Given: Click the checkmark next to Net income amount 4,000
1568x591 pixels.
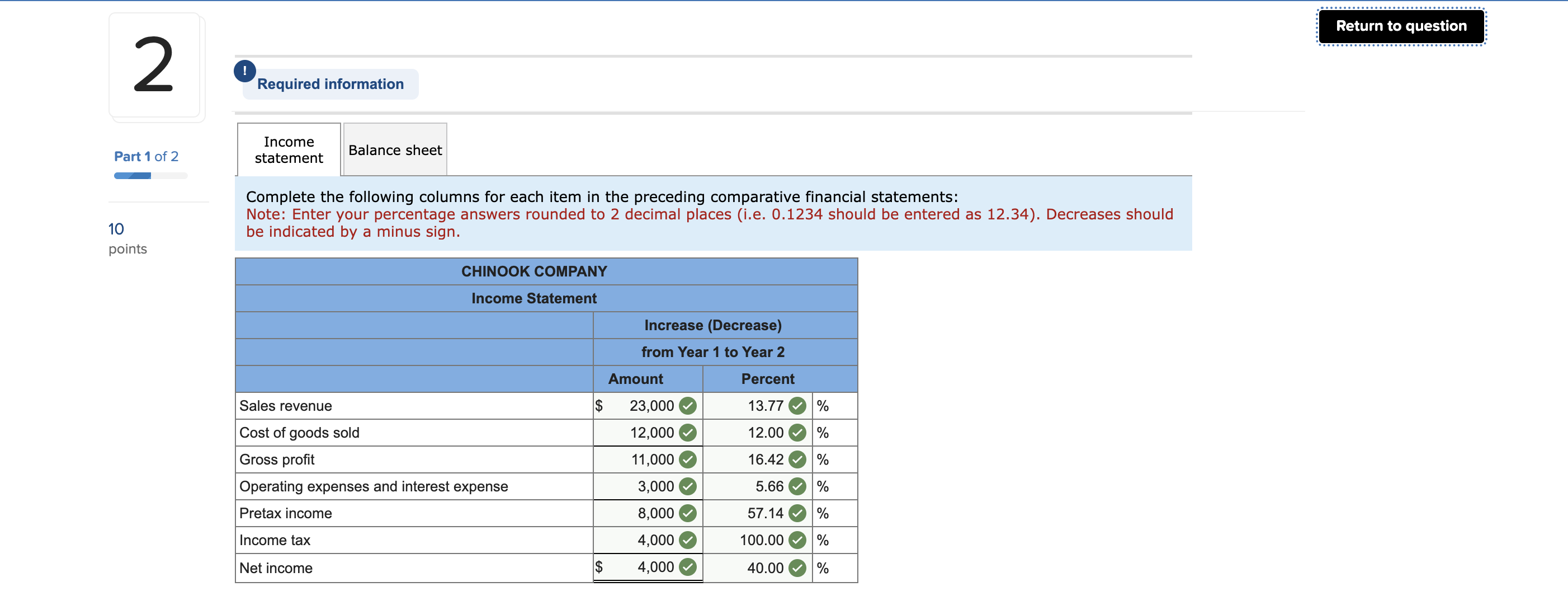Looking at the screenshot, I should click(687, 566).
